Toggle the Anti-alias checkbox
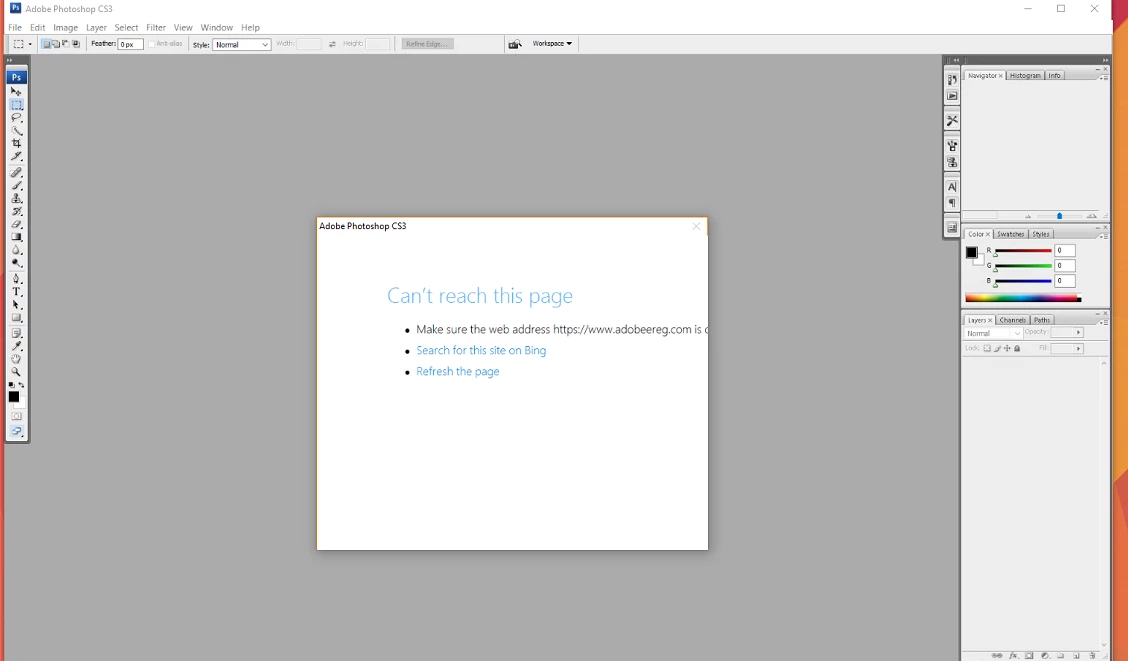Viewport: 1128px width, 661px height. pos(152,44)
